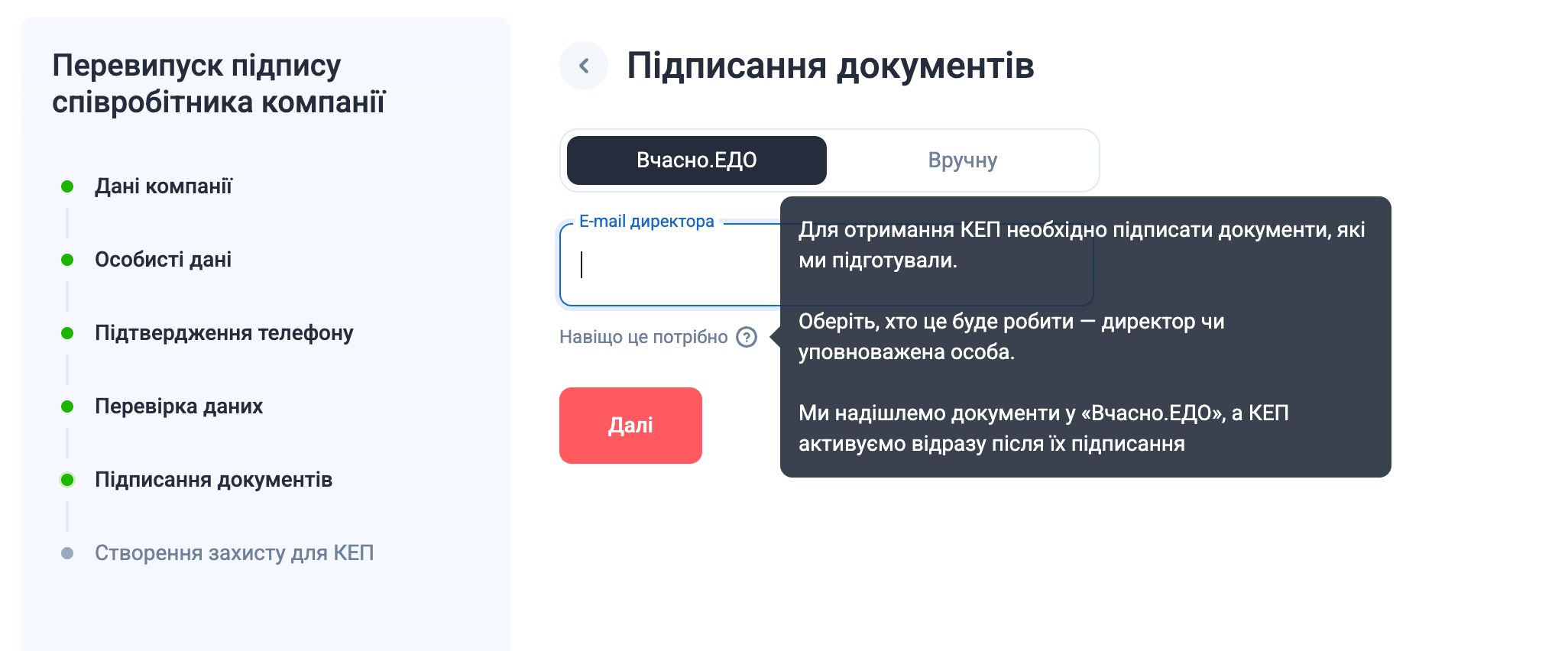Click the question mark help icon

747,337
